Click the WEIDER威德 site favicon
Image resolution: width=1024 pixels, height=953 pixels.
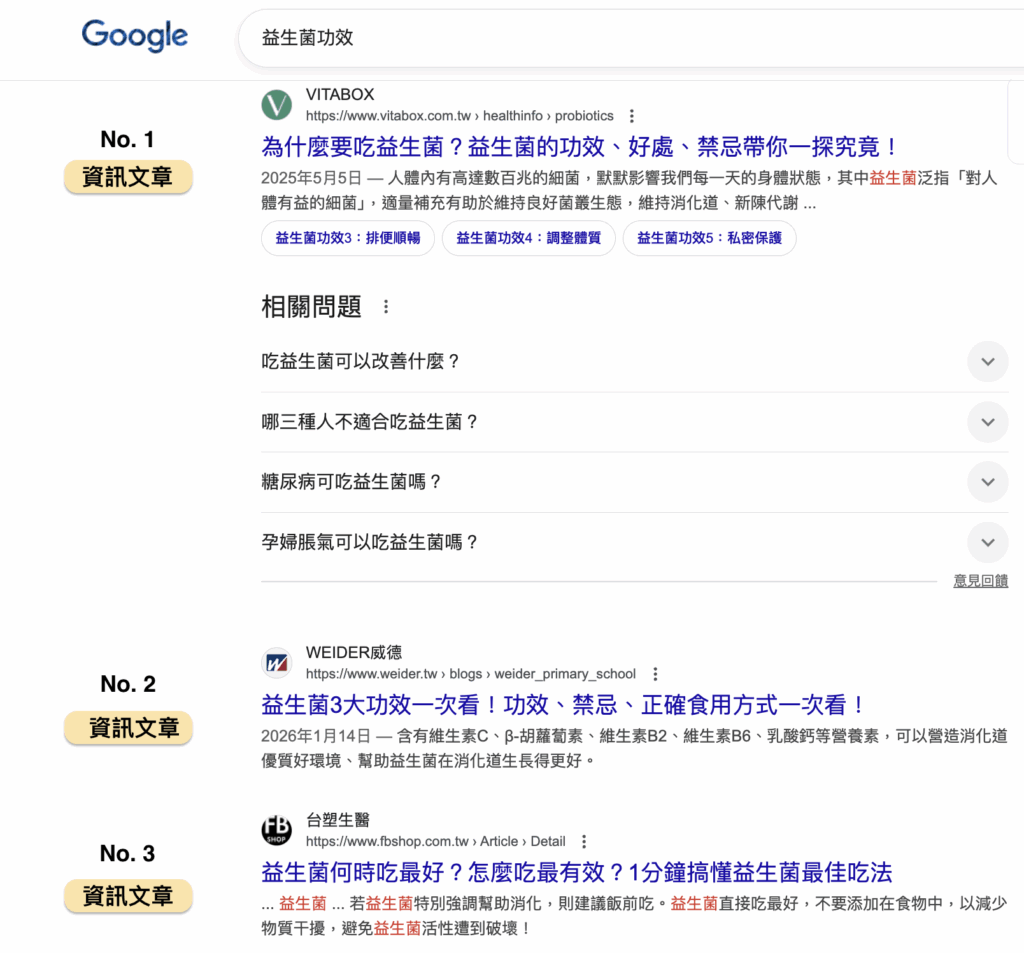[275, 663]
